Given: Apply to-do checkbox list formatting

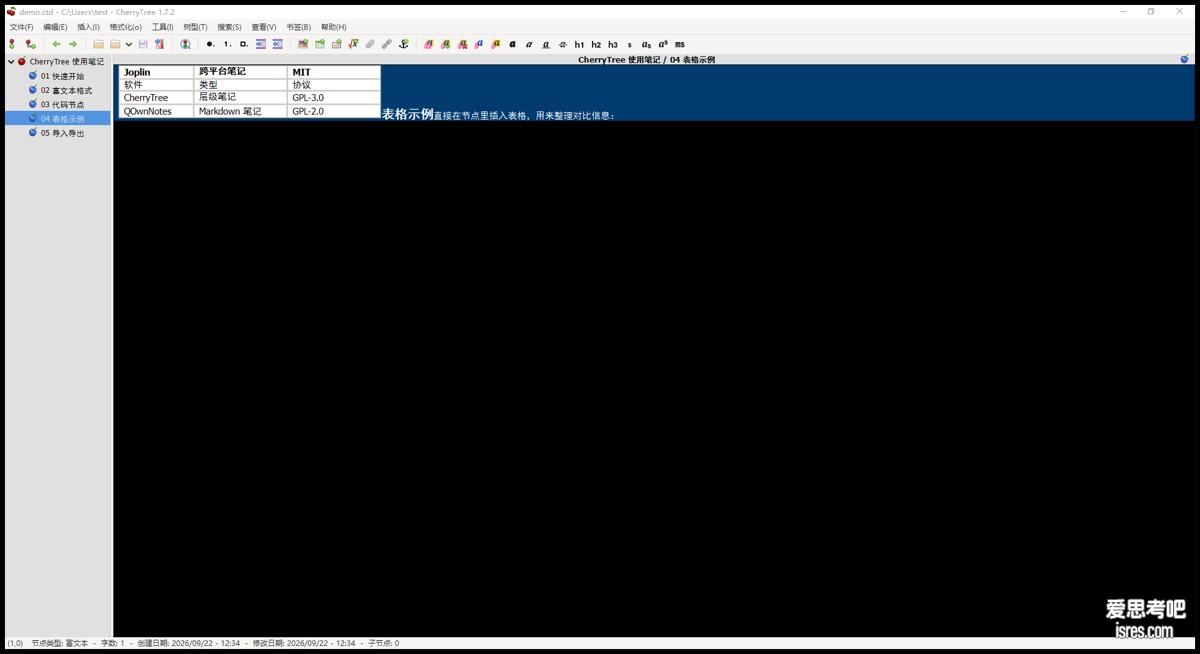Looking at the screenshot, I should (243, 44).
